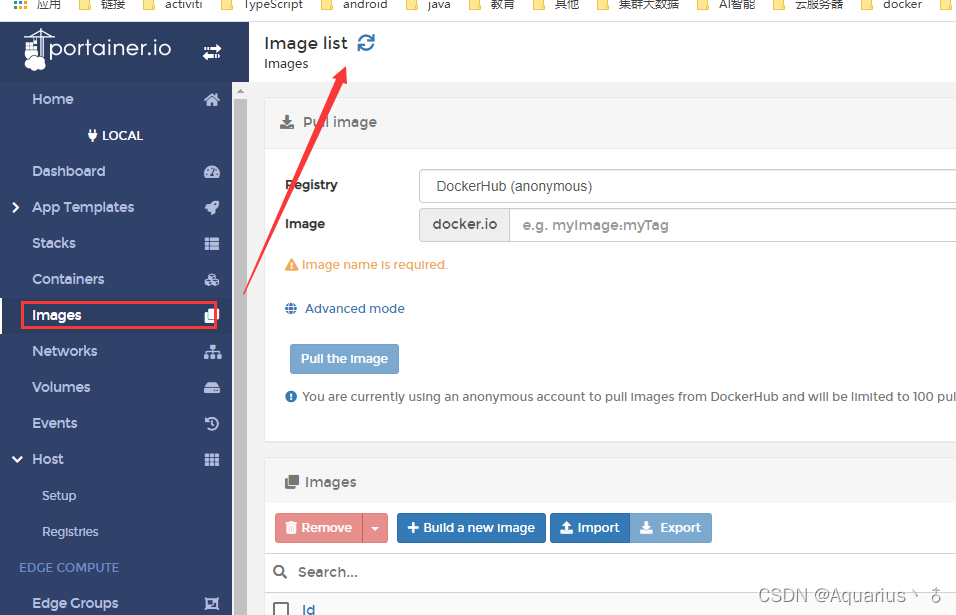Click the docker.io registry prefix
The image size is (956, 615).
pyautogui.click(x=465, y=225)
